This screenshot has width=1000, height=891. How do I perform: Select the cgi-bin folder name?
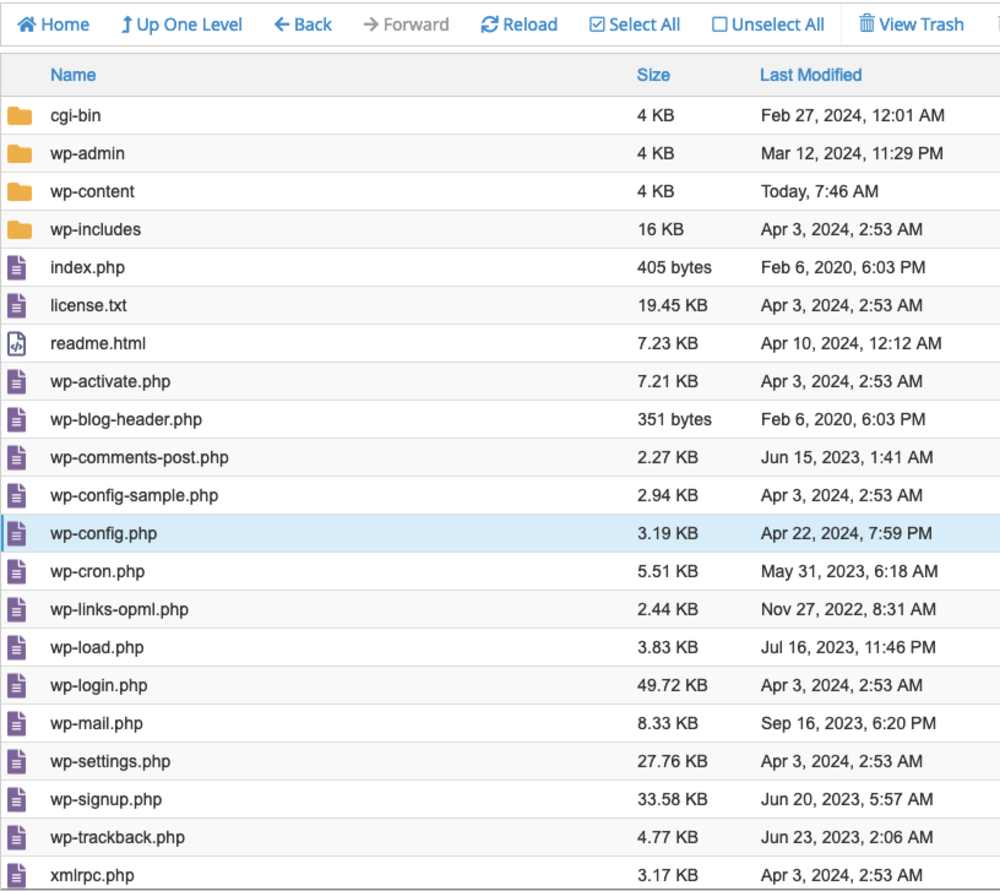[x=76, y=116]
